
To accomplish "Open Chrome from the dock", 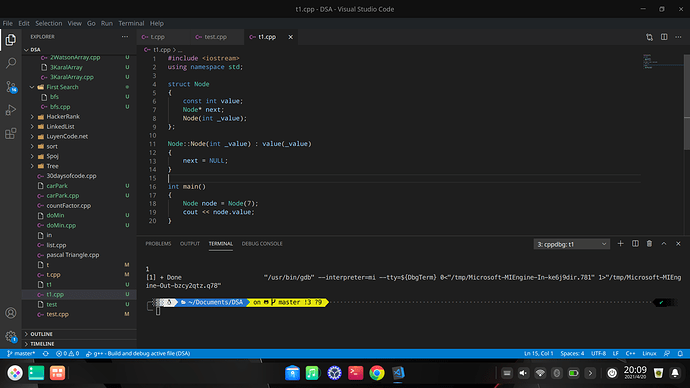I will coord(377,373).
